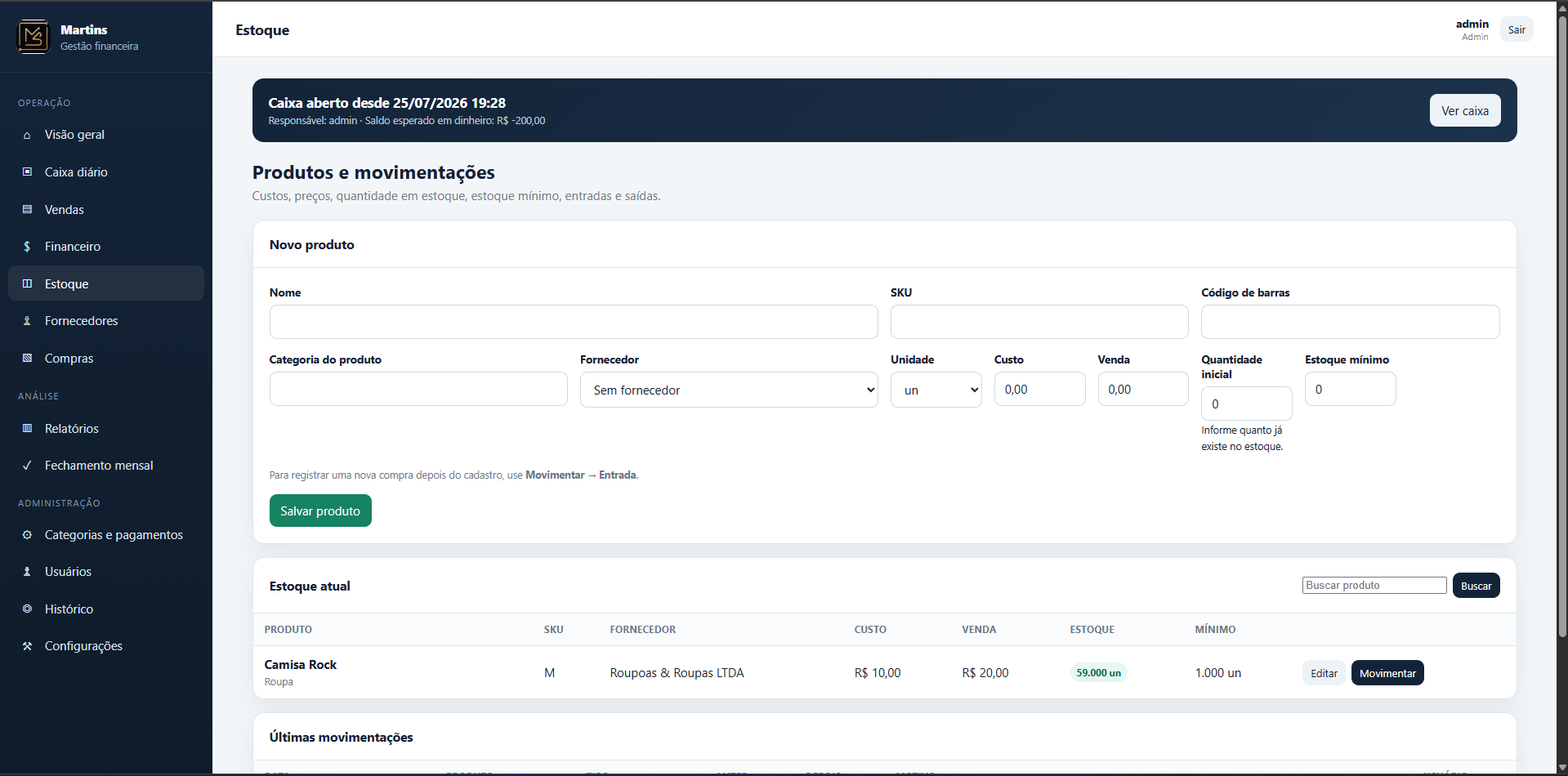Open the Financeiro section
1568x776 pixels.
click(106, 247)
